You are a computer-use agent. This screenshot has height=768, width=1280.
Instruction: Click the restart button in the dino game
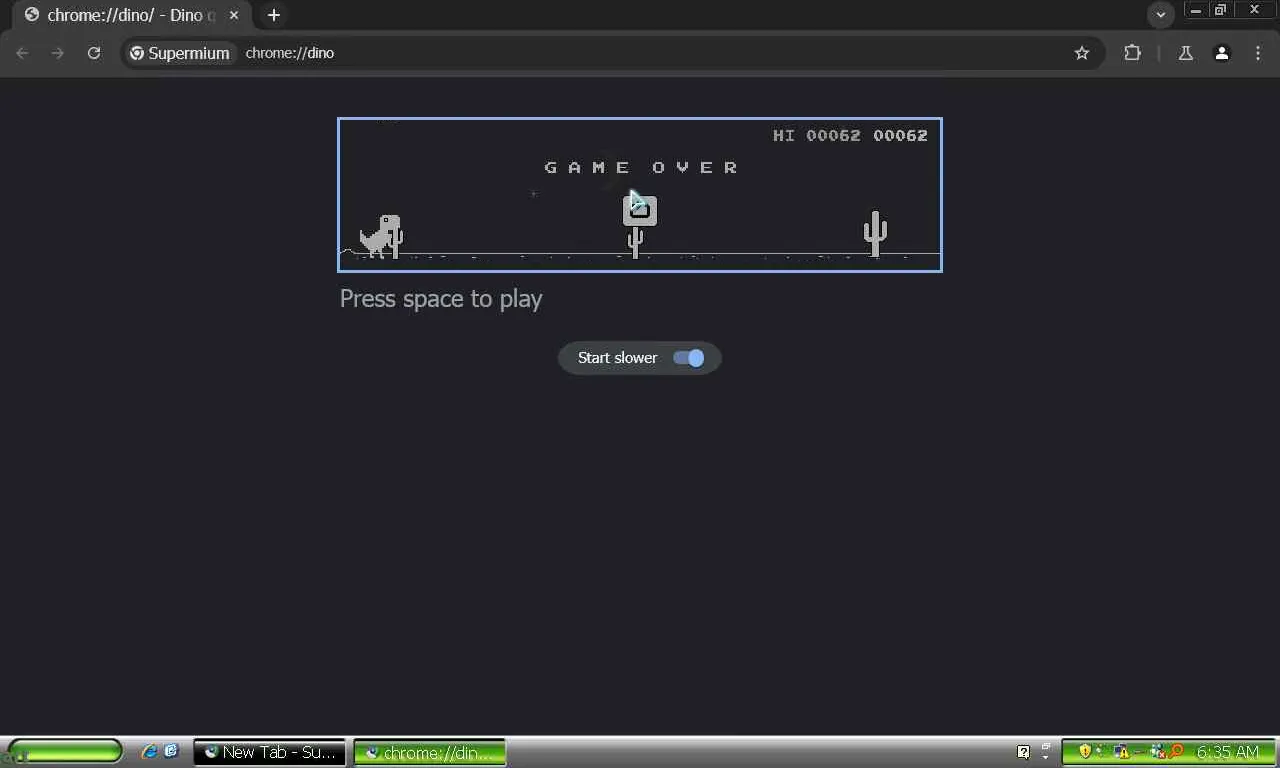click(640, 210)
